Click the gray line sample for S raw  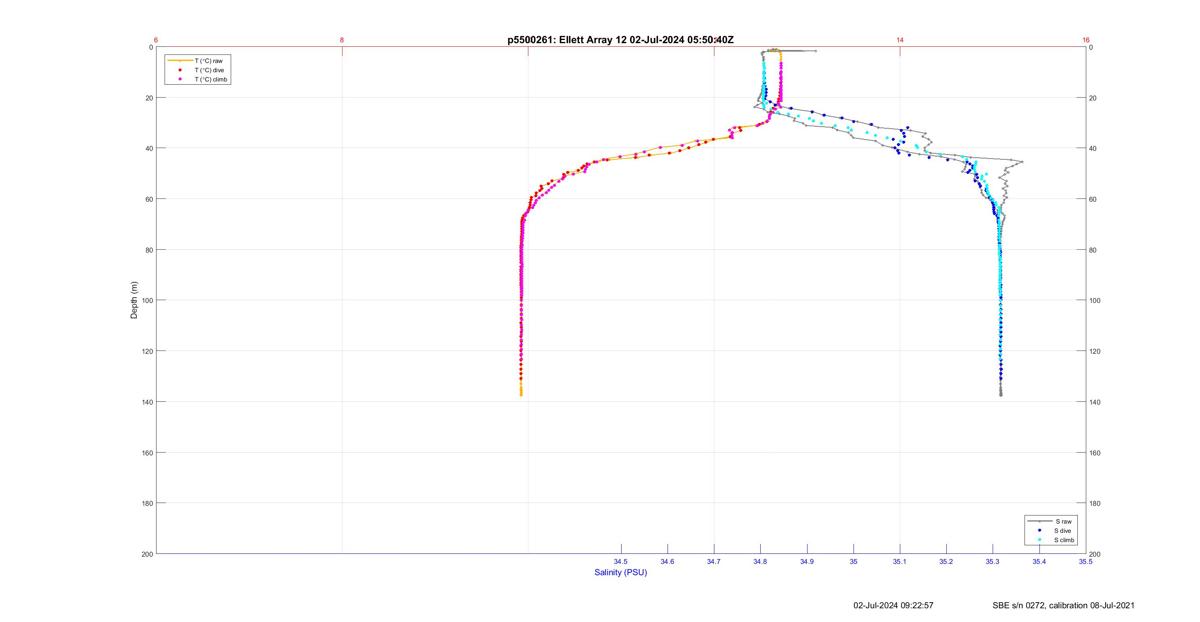tap(1040, 522)
